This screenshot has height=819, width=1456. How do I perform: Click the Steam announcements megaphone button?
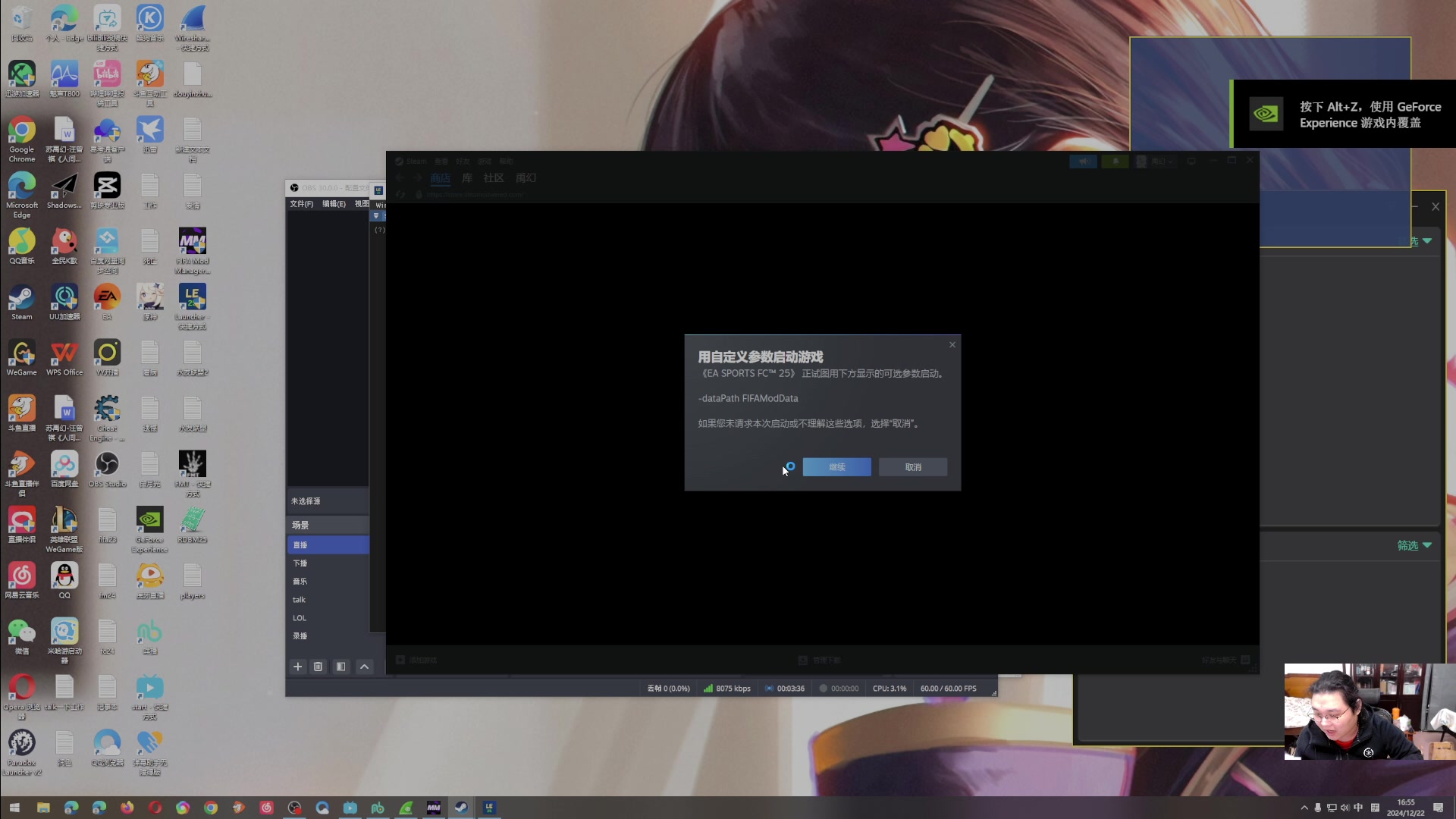coord(1083,162)
